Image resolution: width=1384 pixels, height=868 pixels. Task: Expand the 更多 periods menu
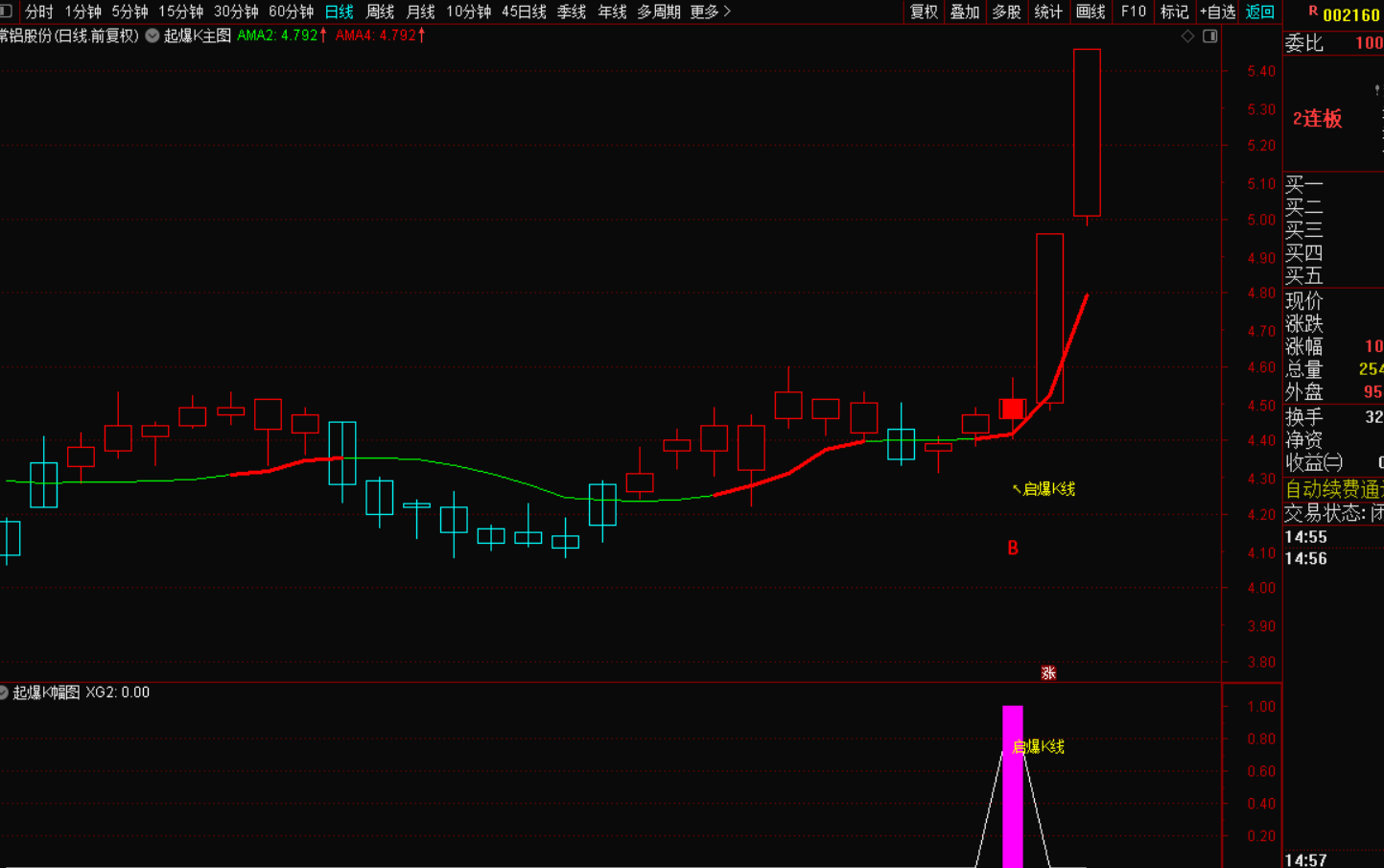(x=710, y=12)
